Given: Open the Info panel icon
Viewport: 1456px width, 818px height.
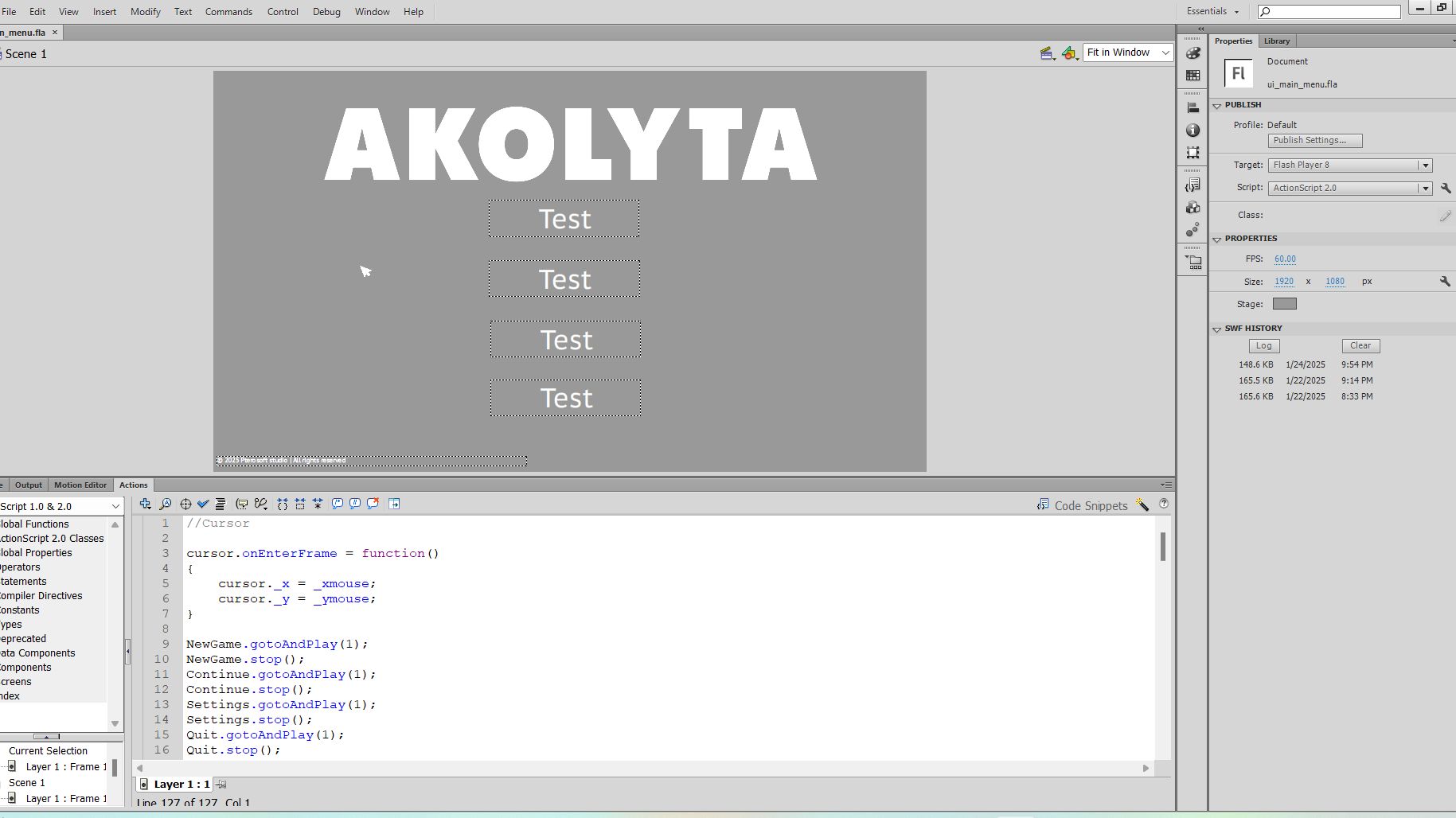Looking at the screenshot, I should click(x=1193, y=130).
